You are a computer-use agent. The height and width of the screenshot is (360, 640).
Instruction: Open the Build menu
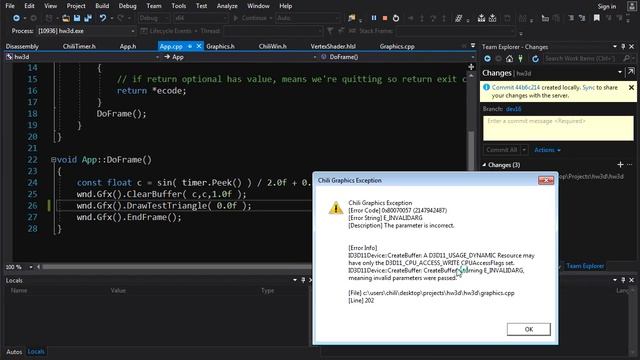point(102,6)
